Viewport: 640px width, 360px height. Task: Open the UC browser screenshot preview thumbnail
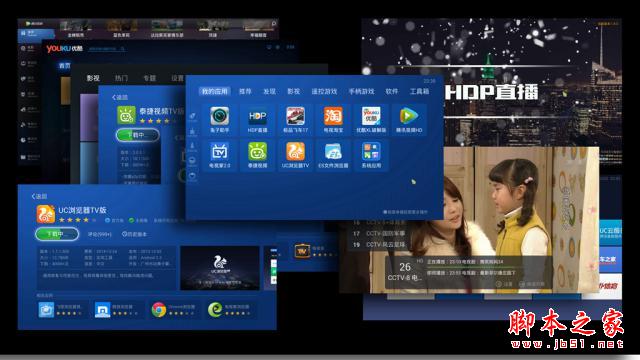pyautogui.click(x=220, y=268)
